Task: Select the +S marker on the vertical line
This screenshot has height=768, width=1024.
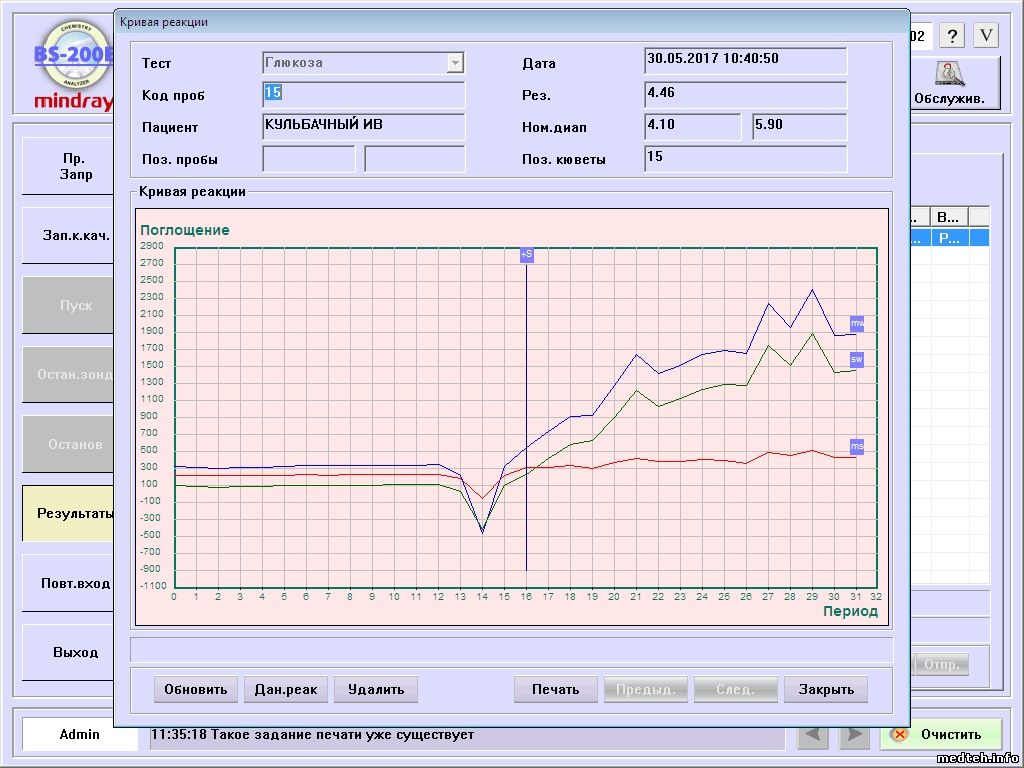Action: (526, 255)
